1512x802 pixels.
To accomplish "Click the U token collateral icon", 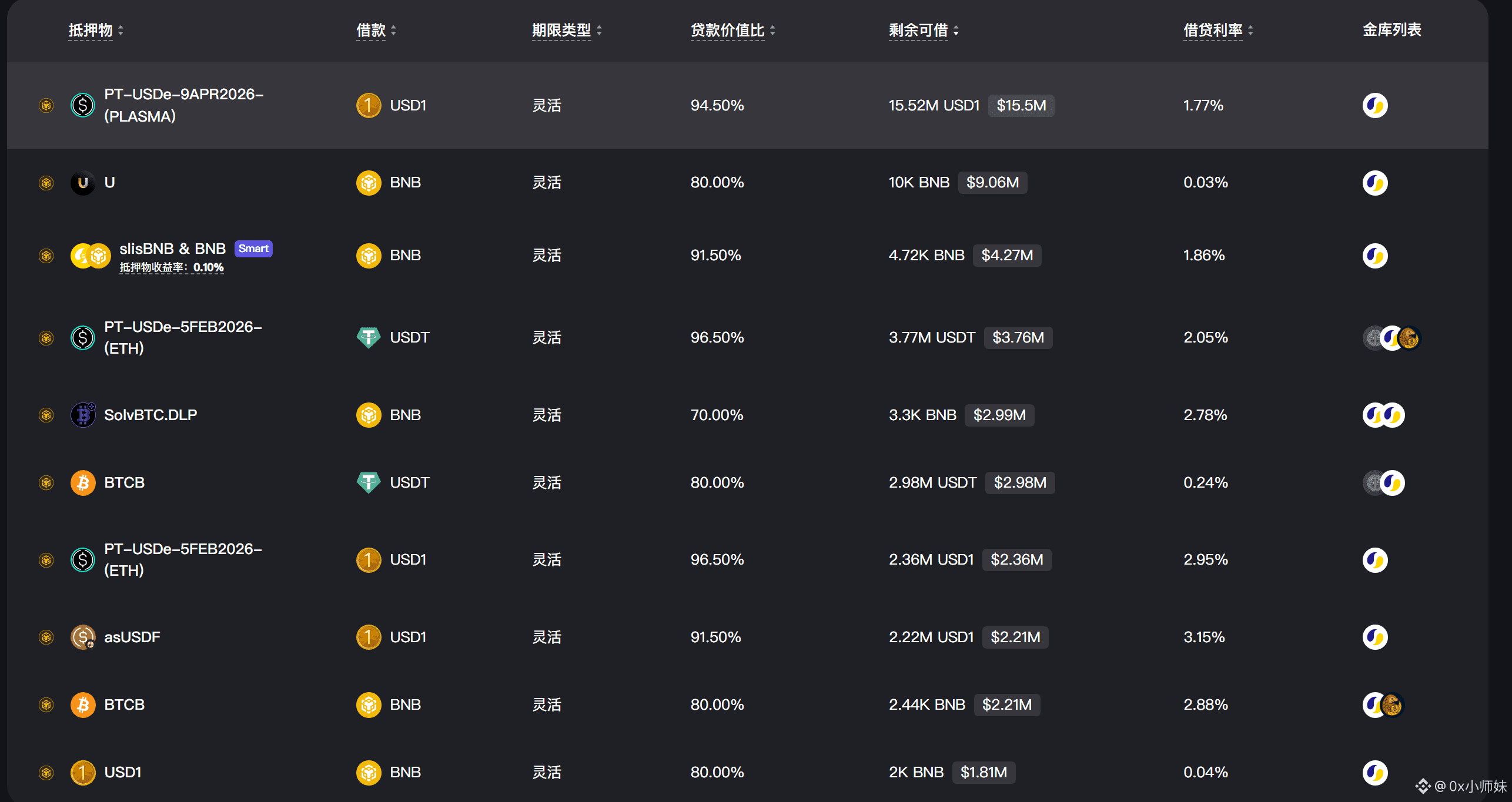I will click(82, 183).
